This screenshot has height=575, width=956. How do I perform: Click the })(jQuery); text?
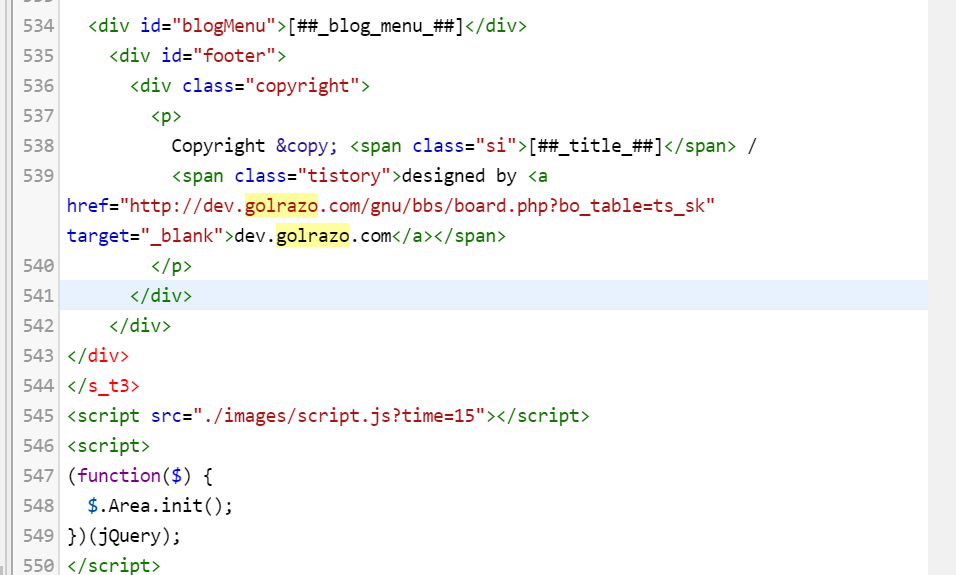124,536
